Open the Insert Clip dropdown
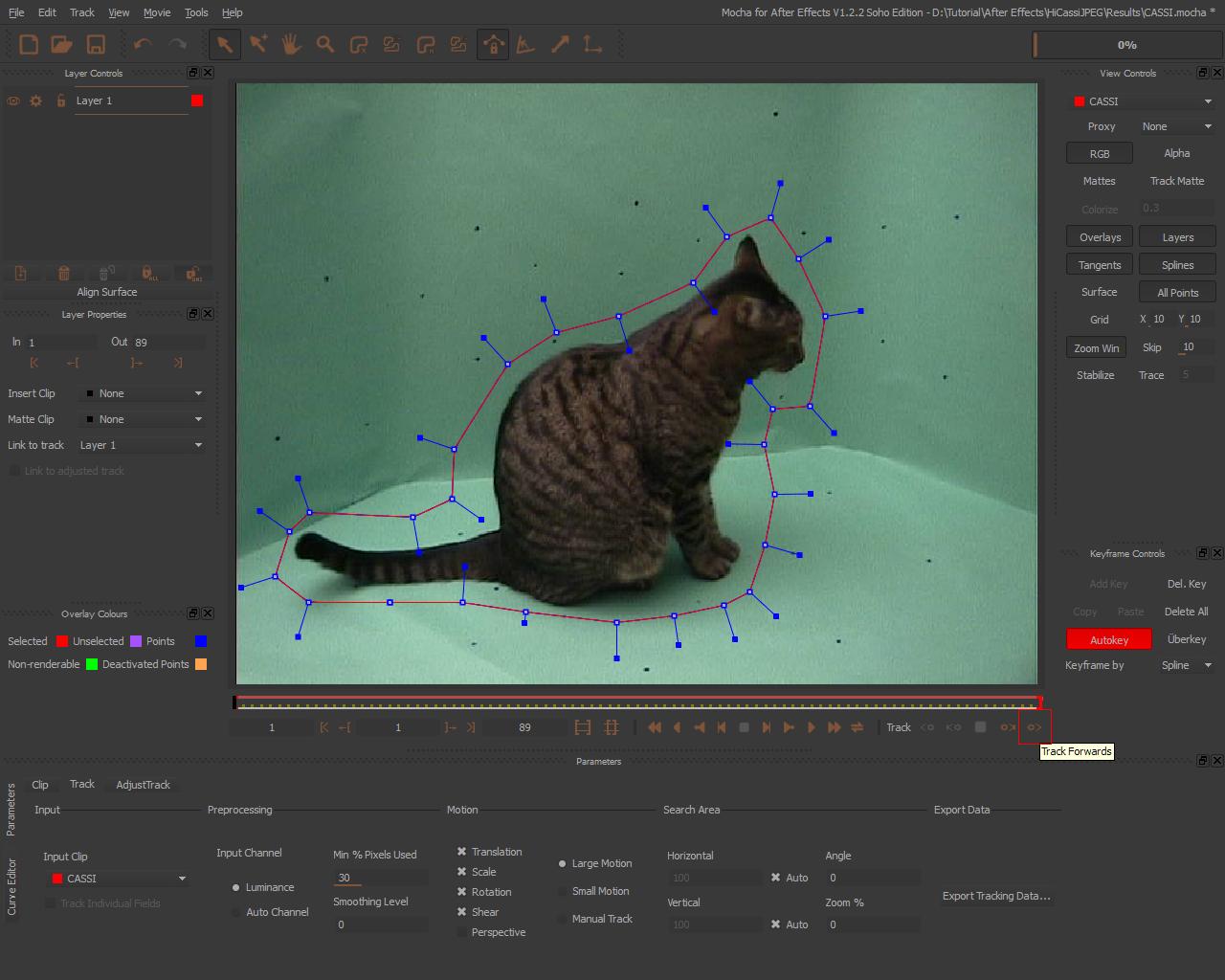1225x980 pixels. (x=144, y=393)
